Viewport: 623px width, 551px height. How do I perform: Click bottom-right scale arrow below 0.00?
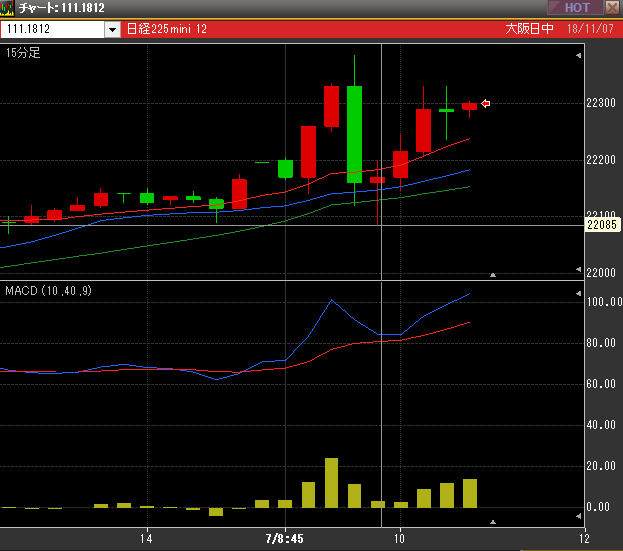click(578, 516)
